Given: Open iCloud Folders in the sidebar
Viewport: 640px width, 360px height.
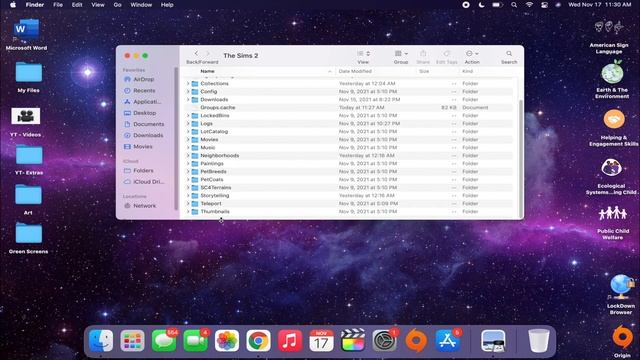Looking at the screenshot, I should click(139, 170).
